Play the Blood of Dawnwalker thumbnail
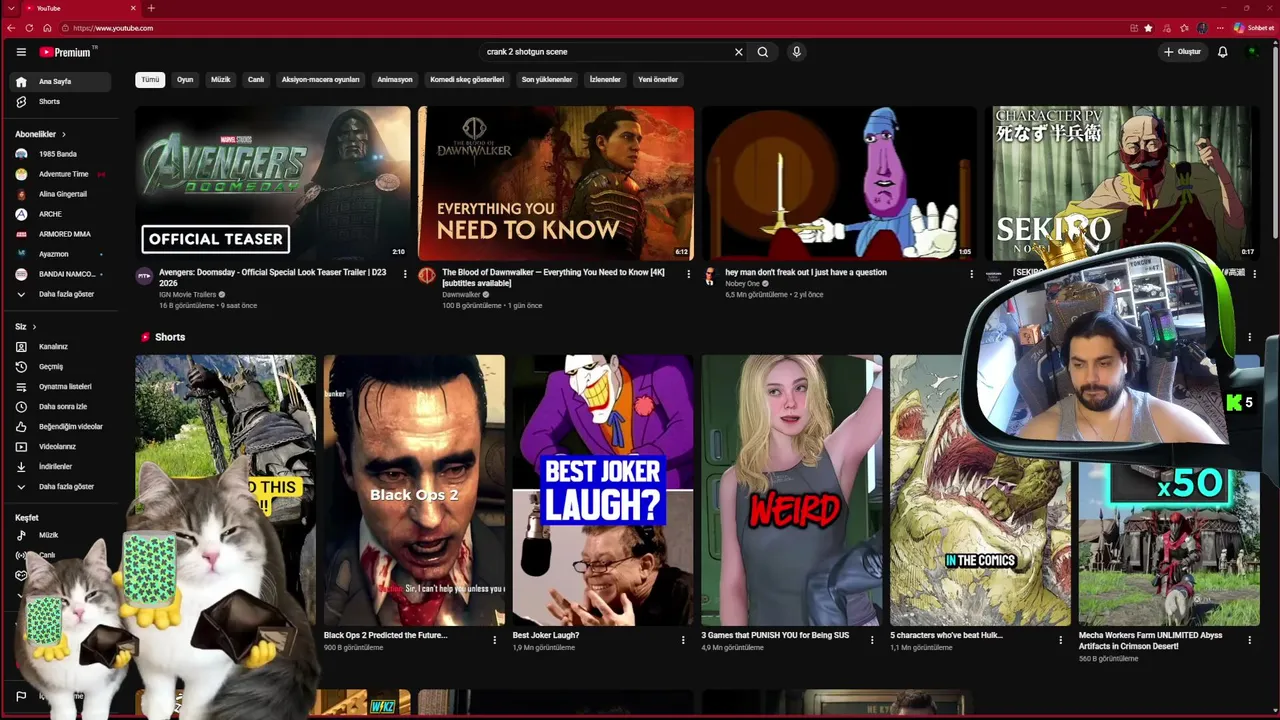 pos(556,184)
